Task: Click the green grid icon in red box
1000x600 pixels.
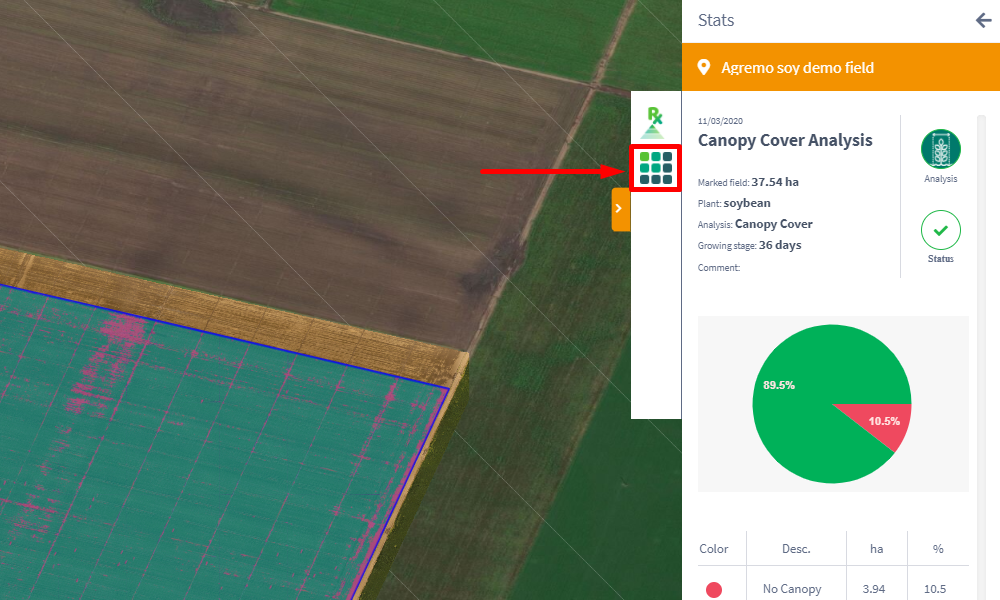Action: (x=655, y=167)
